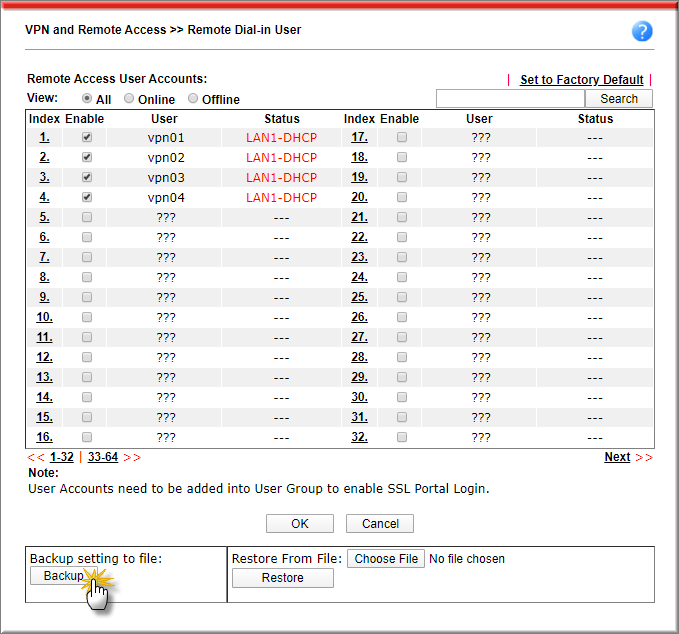Image resolution: width=679 pixels, height=634 pixels.
Task: Open index 16. user profile link
Action: pos(45,437)
